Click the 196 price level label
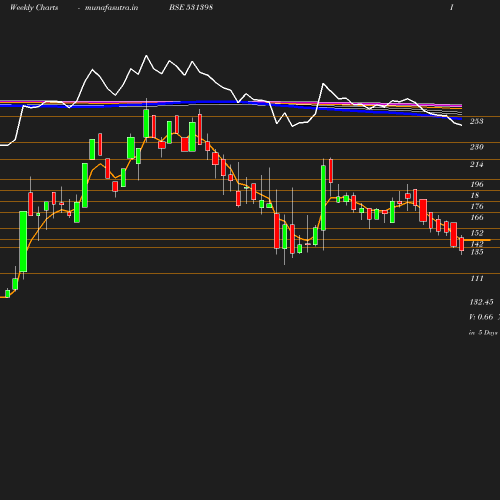Image resolution: width=500 pixels, height=500 pixels. point(477,184)
